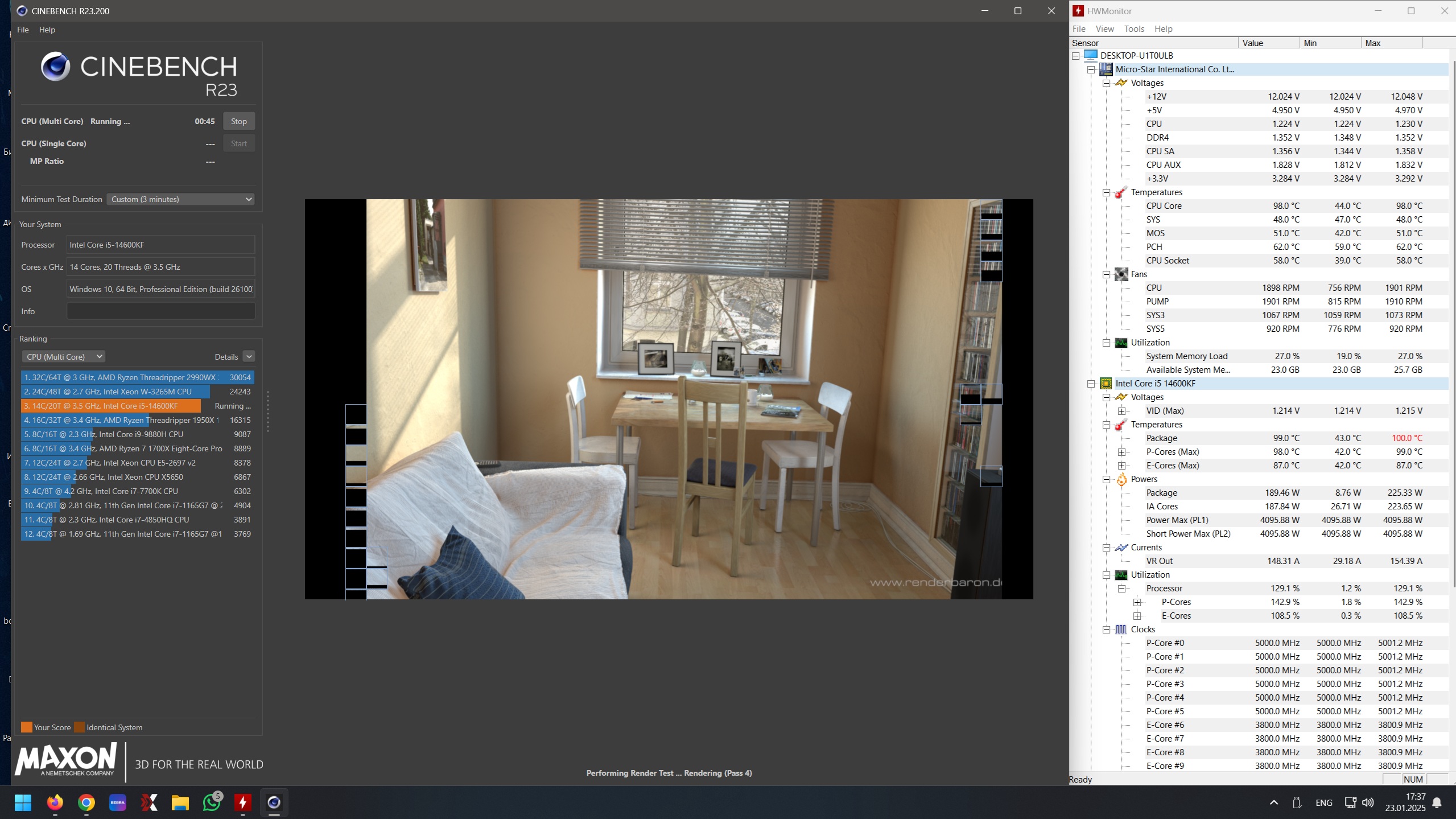
Task: Click the Windows Start button
Action: [x=23, y=802]
